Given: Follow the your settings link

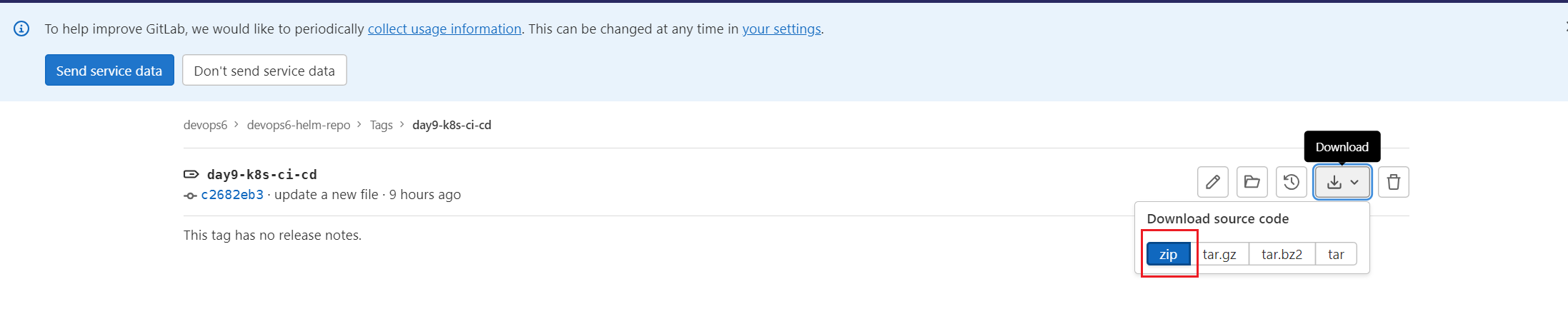Looking at the screenshot, I should 781,29.
